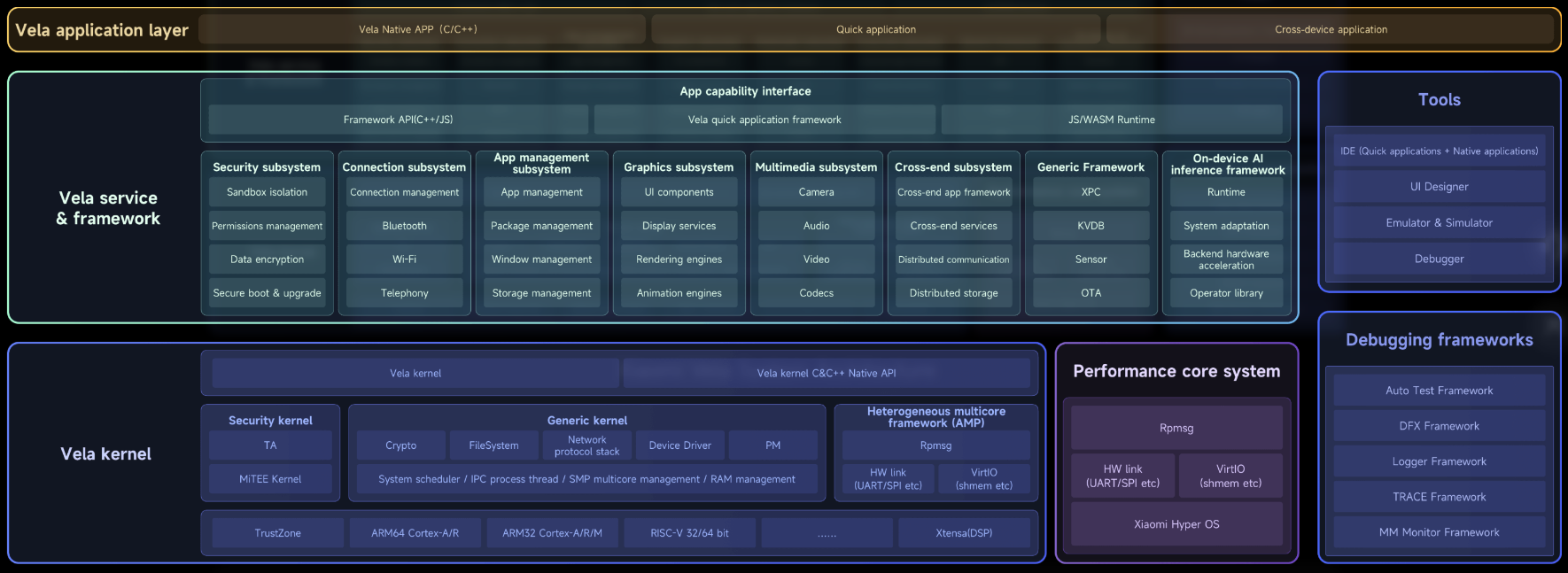Image resolution: width=1568 pixels, height=573 pixels.
Task: Select the Camera box
Action: [817, 192]
